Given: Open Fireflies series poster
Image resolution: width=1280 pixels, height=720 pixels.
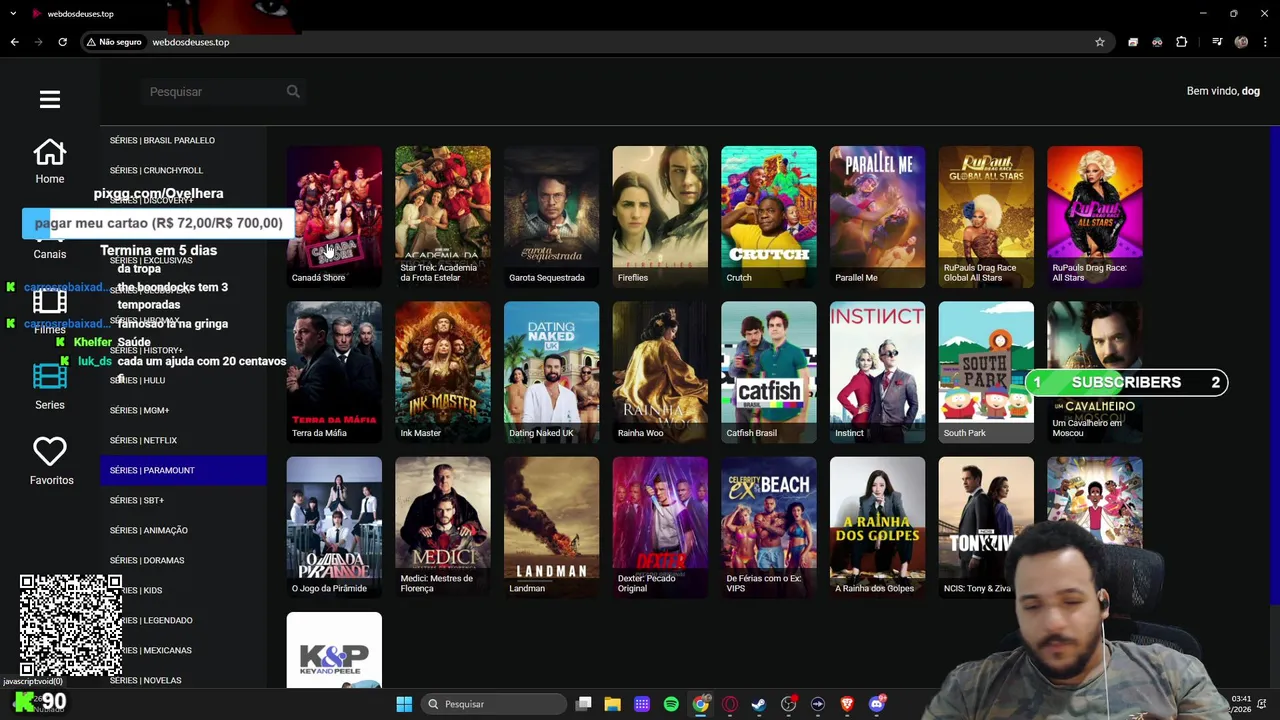Looking at the screenshot, I should coord(660,216).
